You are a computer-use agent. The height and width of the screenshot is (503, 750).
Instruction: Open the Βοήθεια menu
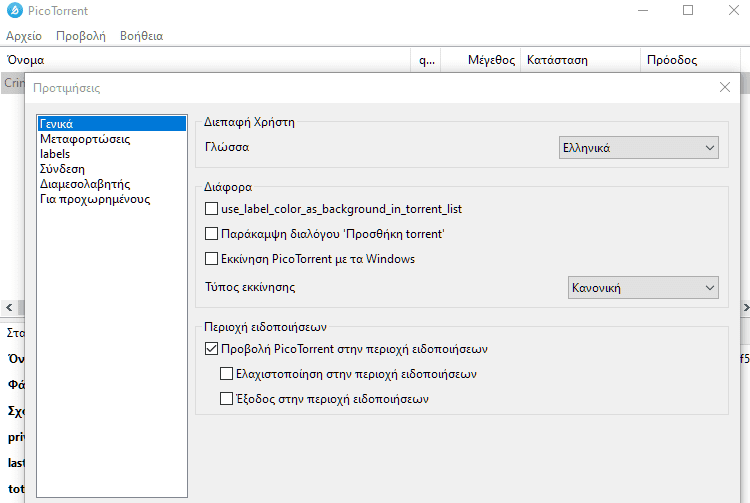(142, 36)
